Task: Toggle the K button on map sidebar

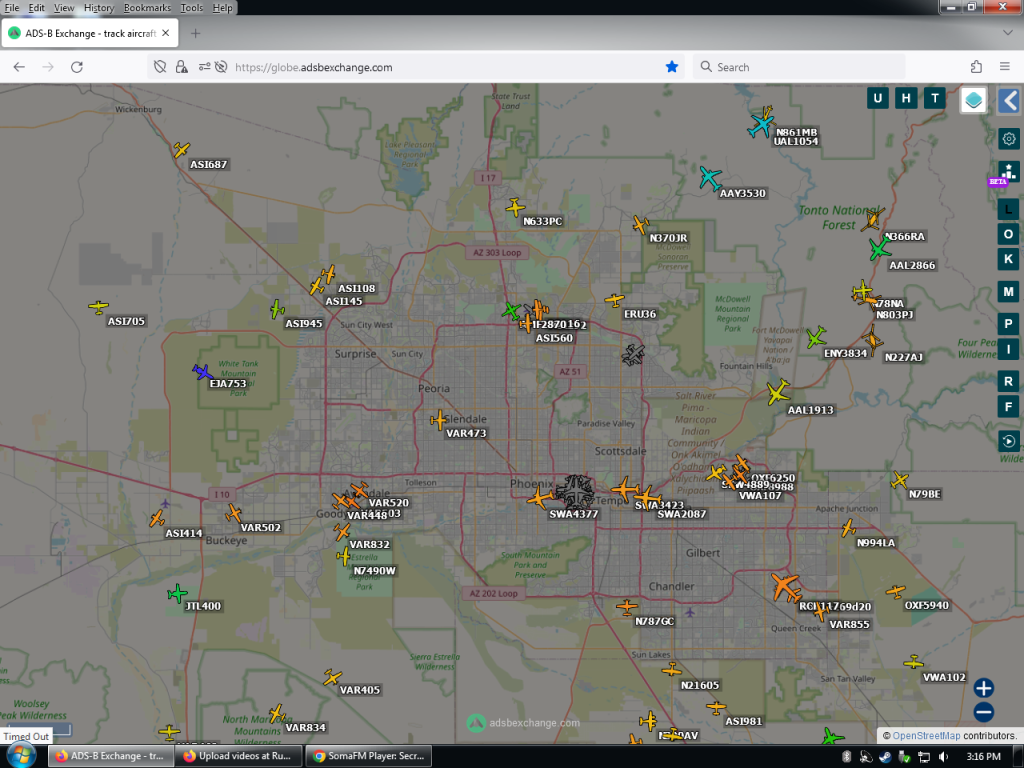Action: (1008, 259)
